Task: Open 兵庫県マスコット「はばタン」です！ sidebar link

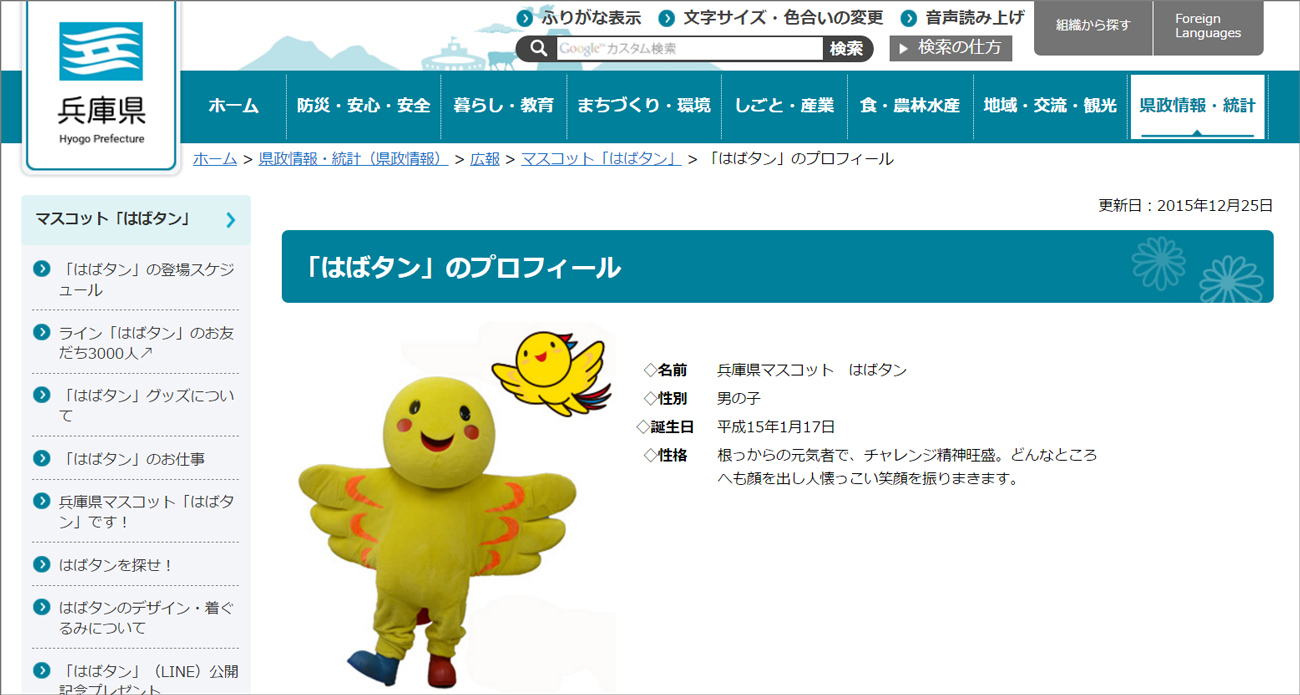Action: [x=147, y=512]
